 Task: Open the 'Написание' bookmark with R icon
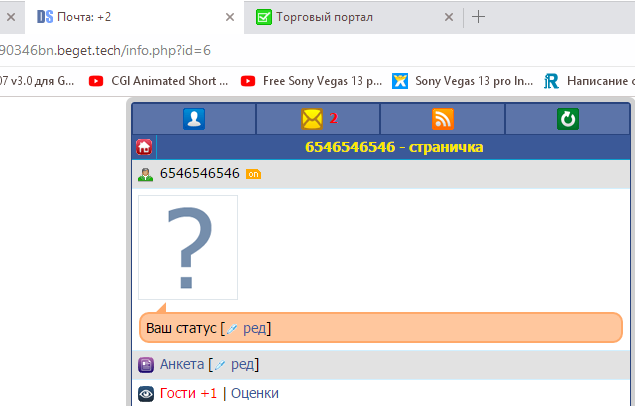(589, 81)
